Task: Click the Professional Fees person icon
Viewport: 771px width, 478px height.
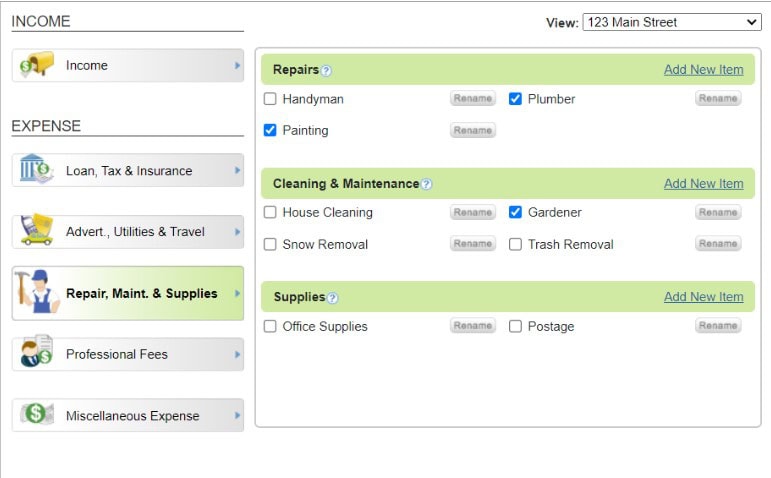Action: pyautogui.click(x=37, y=353)
